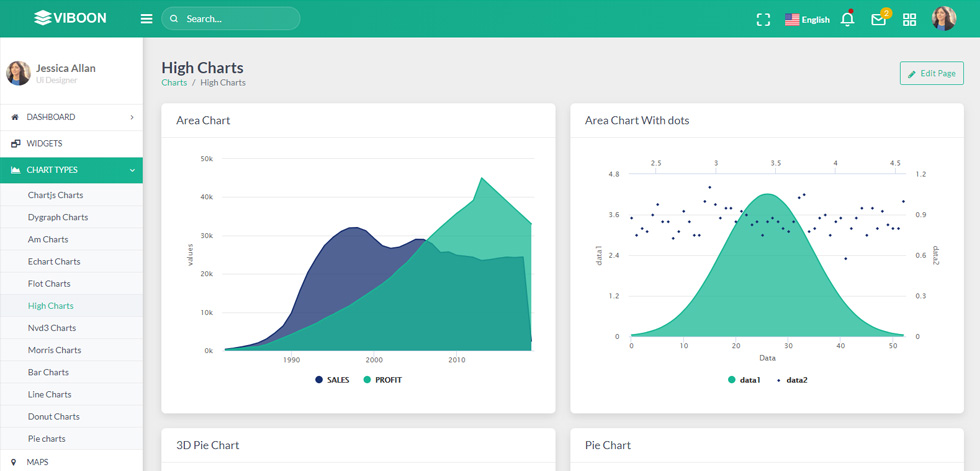Click High Charts breadcrumb text

[223, 82]
